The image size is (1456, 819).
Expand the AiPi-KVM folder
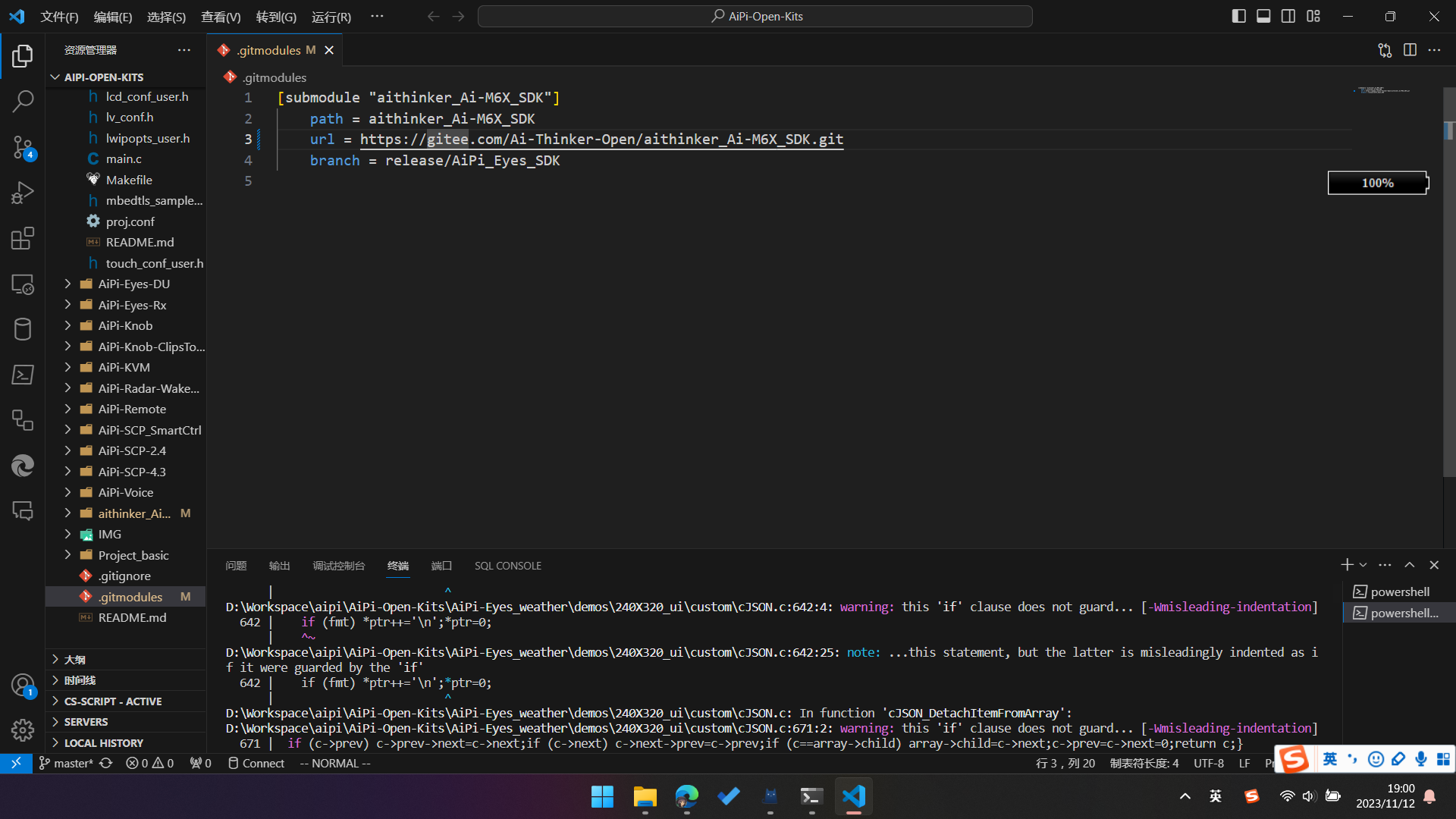[126, 367]
